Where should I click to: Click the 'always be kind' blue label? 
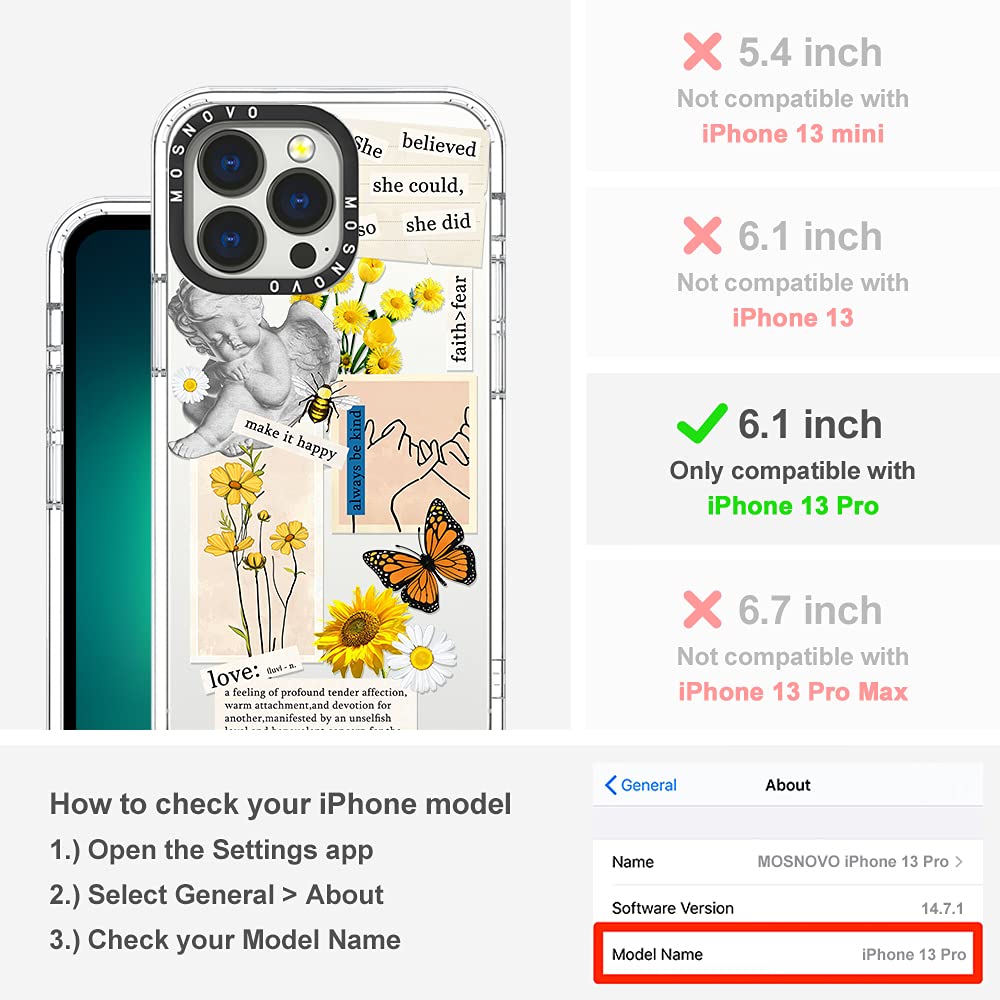coord(356,460)
